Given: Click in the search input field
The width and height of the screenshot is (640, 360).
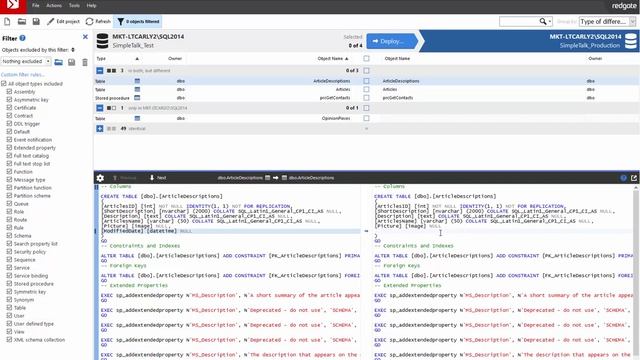Looking at the screenshot, I should [x=519, y=21].
